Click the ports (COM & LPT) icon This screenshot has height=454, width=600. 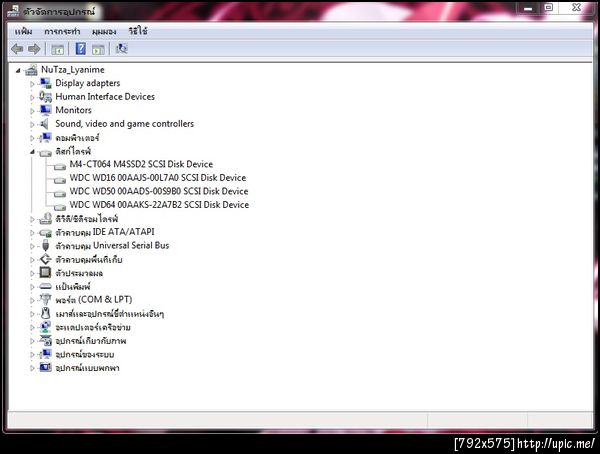(x=46, y=299)
